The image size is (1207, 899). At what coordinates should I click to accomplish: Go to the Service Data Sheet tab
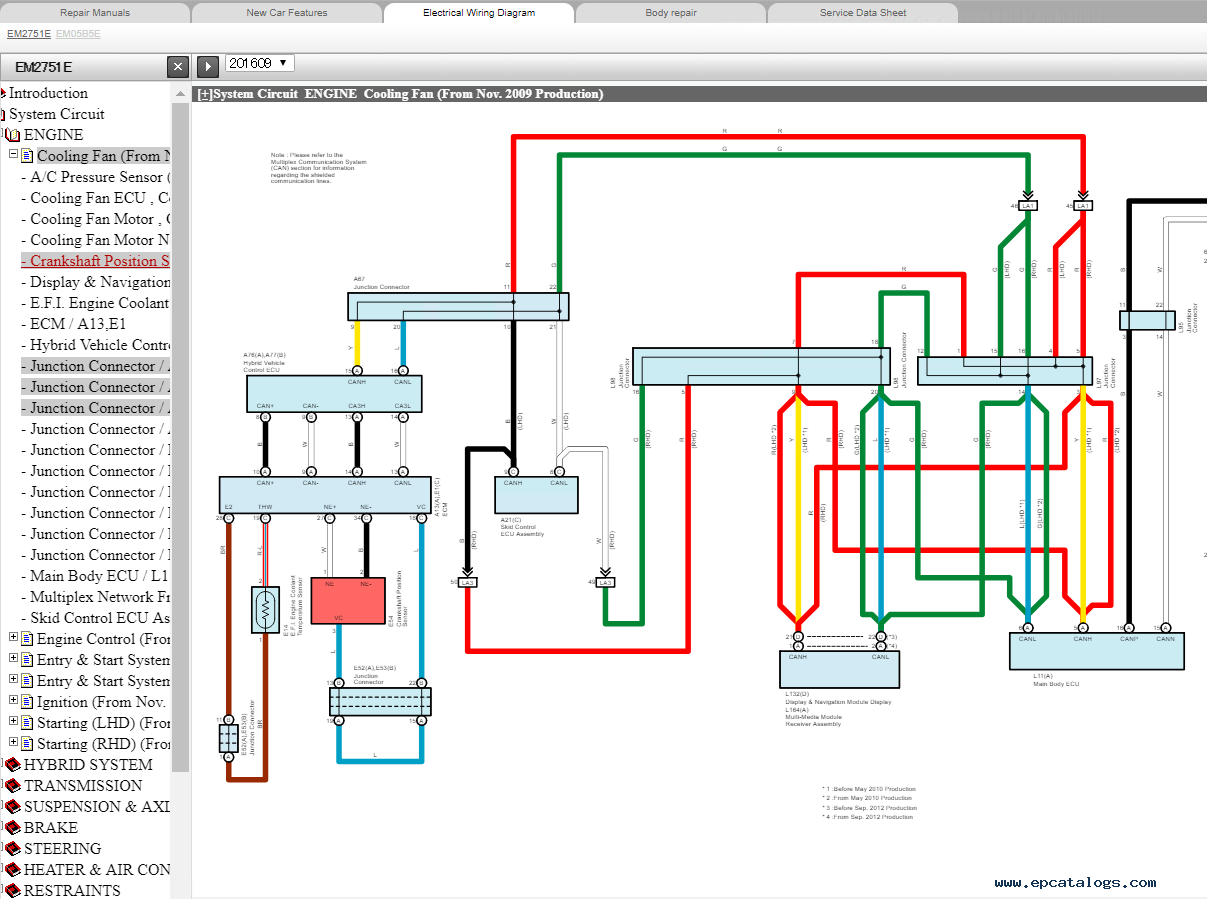[x=863, y=13]
